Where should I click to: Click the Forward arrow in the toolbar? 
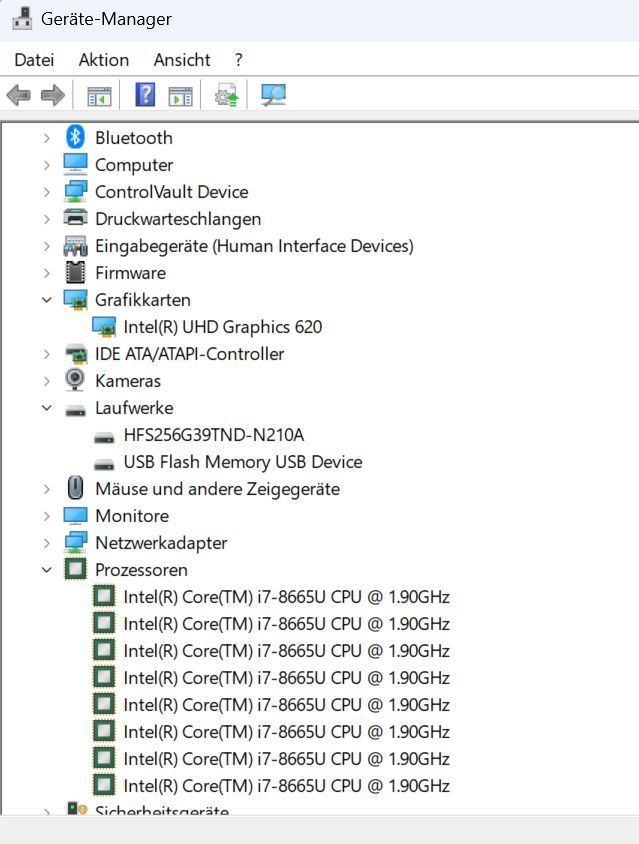pos(52,96)
